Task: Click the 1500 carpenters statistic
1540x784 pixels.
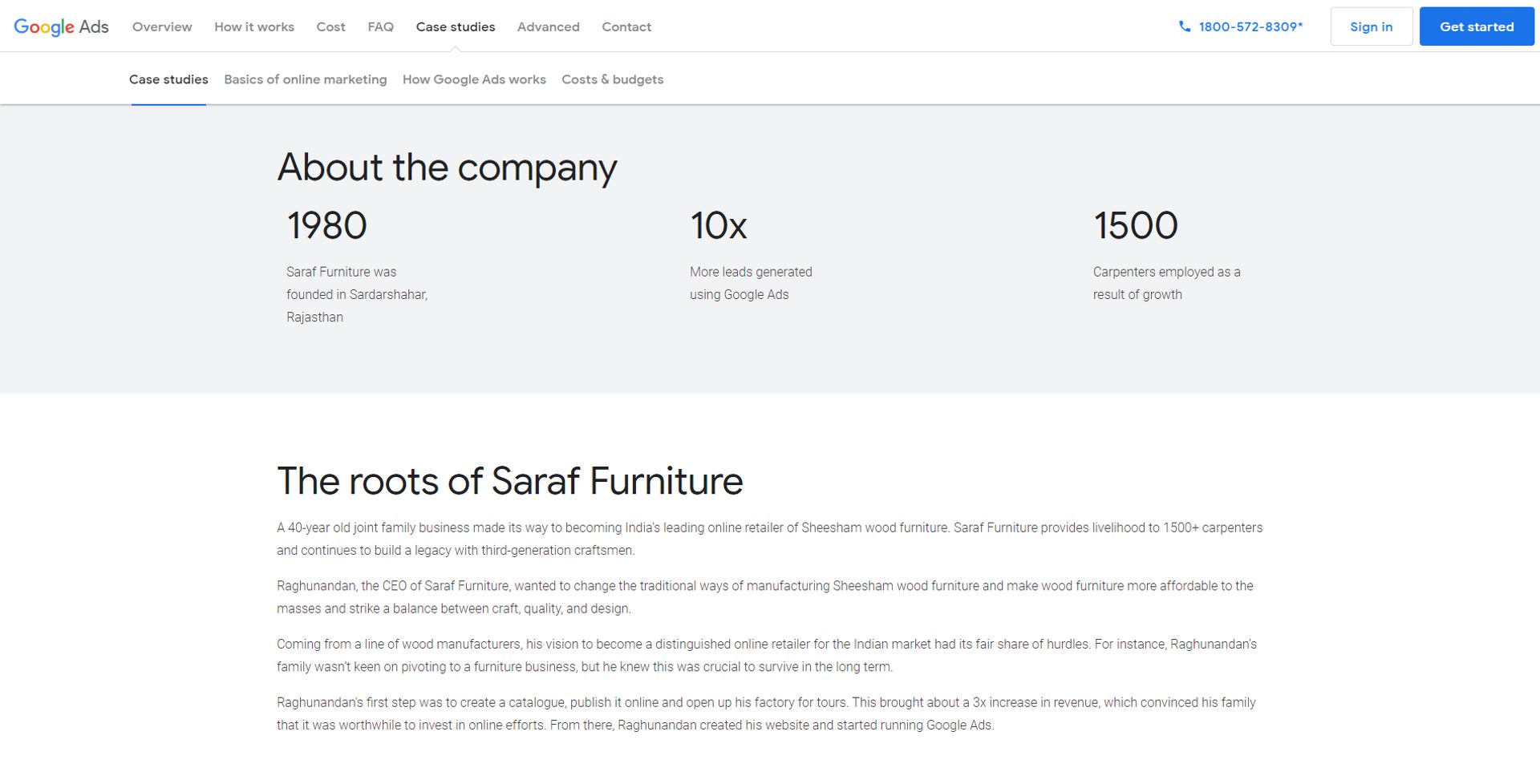Action: point(1136,225)
